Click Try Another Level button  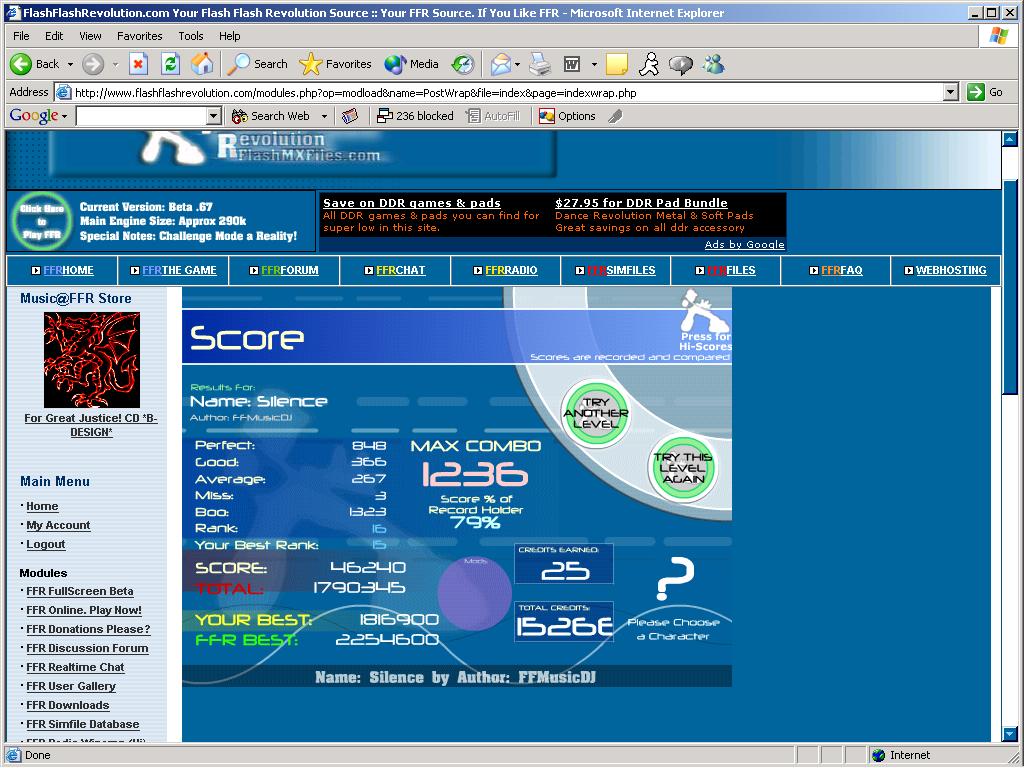point(596,413)
